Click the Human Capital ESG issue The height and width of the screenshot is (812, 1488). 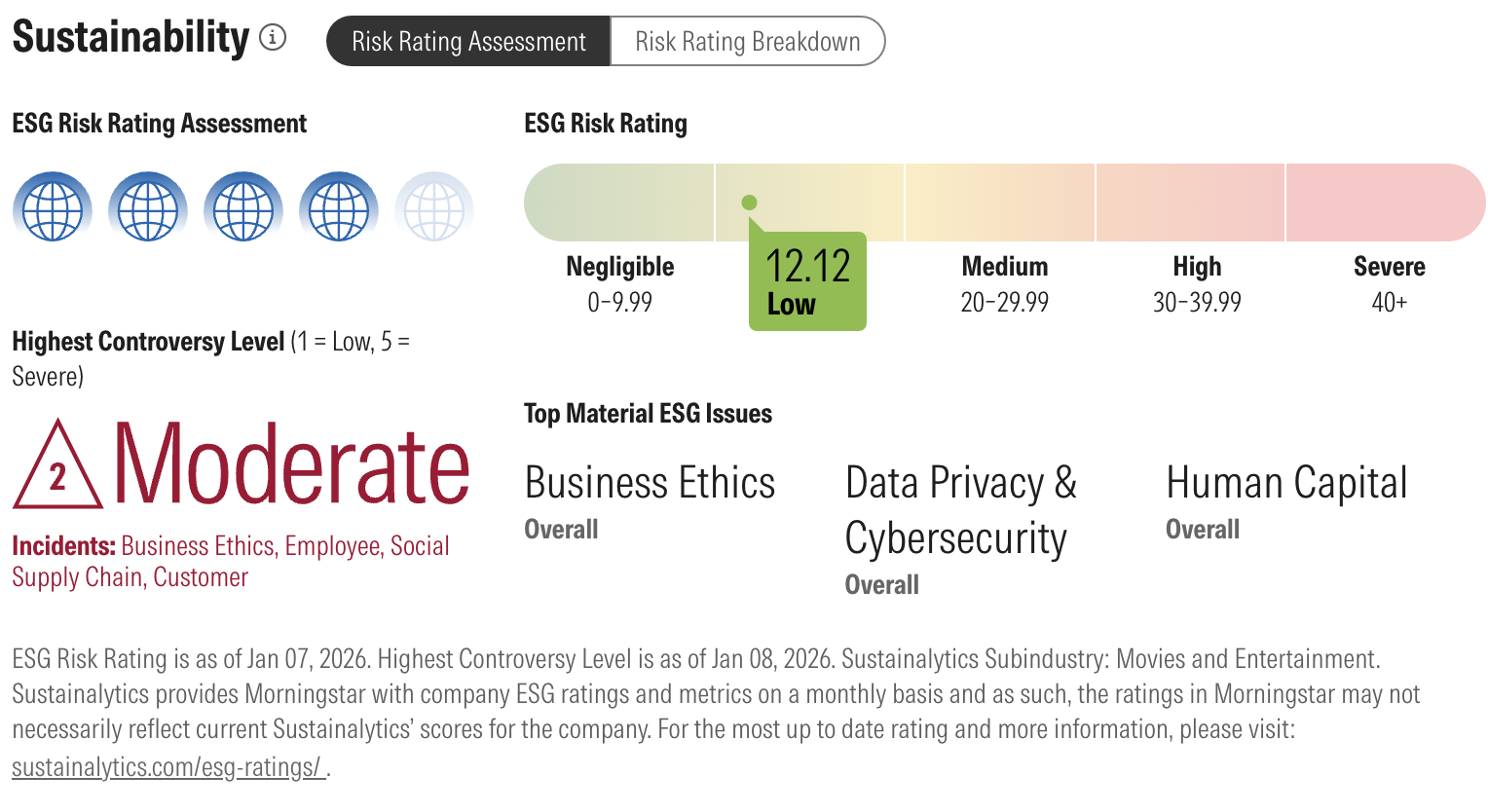(1286, 483)
